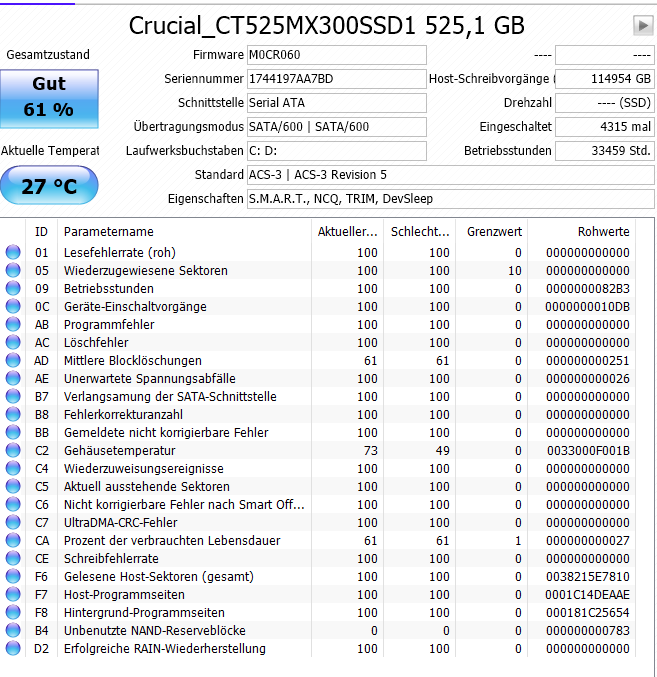The image size is (657, 677).
Task: Click the status orb for Gemeldete nicht korrigierbare Fehler
Action: pyautogui.click(x=13, y=432)
